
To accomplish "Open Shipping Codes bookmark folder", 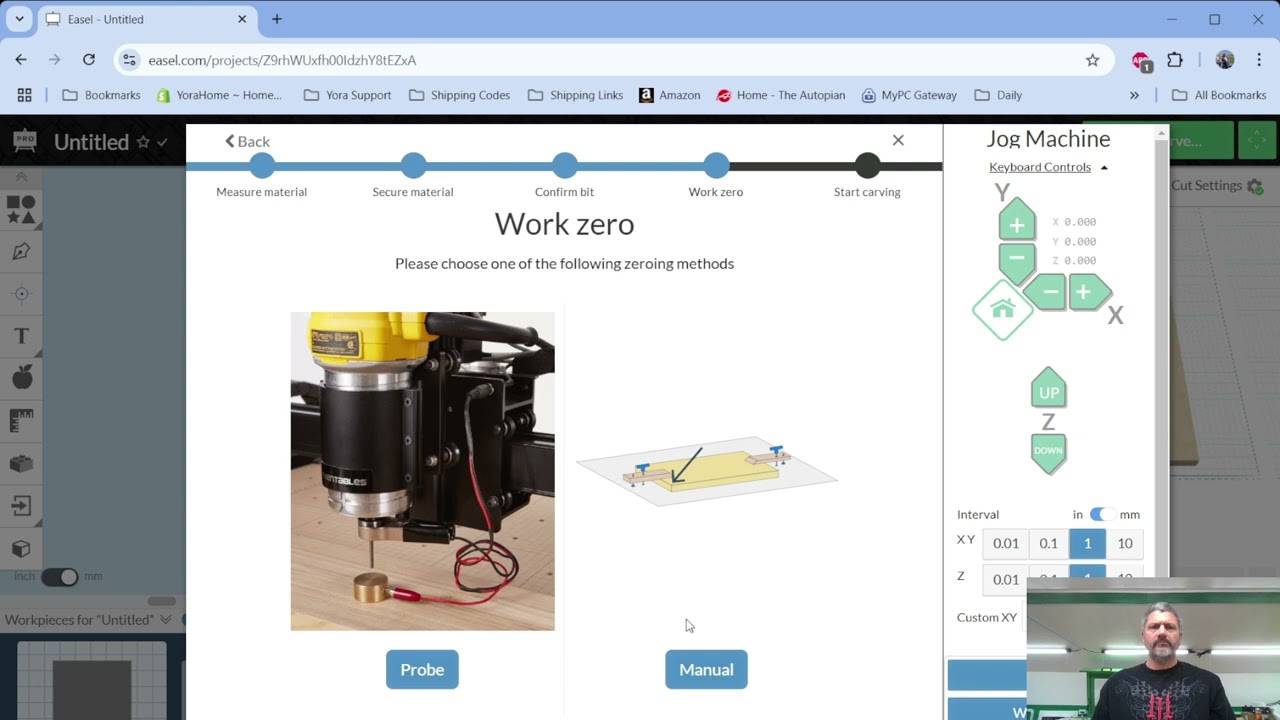I will (458, 95).
